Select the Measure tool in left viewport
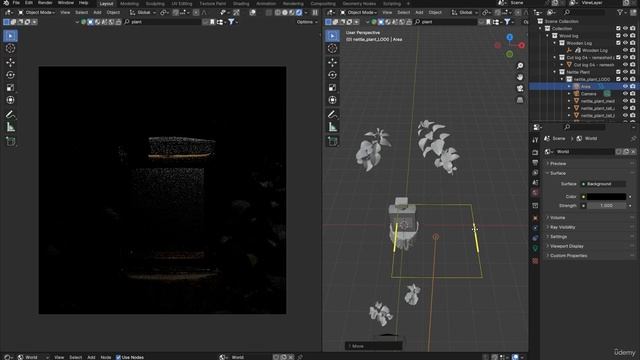640x360 pixels. [x=10, y=127]
